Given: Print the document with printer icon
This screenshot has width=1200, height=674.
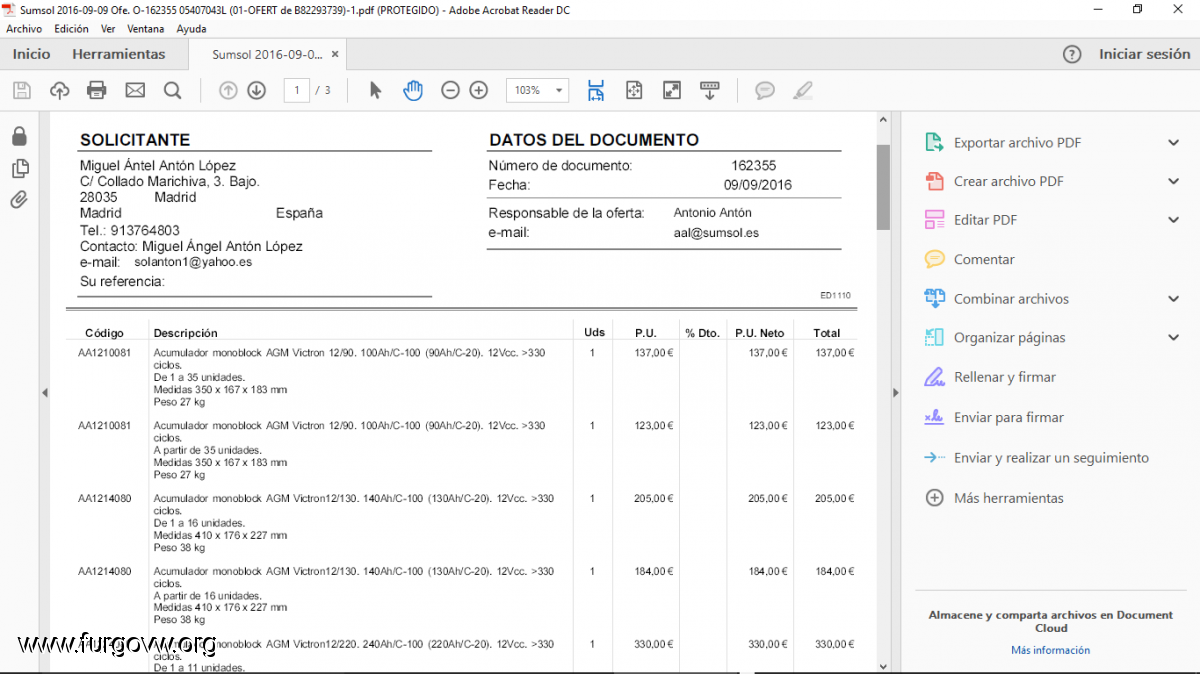Looking at the screenshot, I should (x=97, y=91).
